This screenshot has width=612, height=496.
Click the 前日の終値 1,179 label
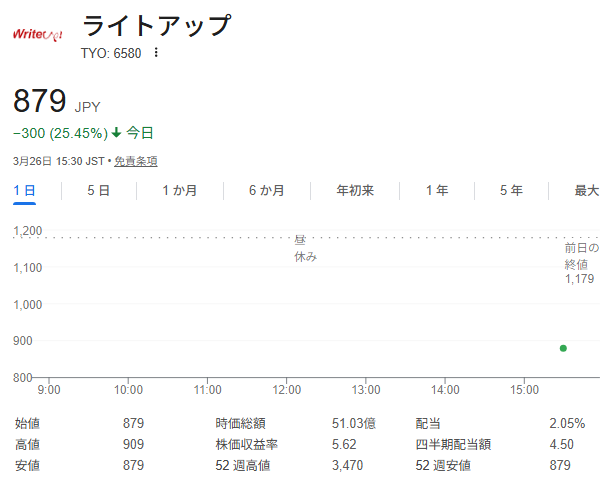click(581, 263)
